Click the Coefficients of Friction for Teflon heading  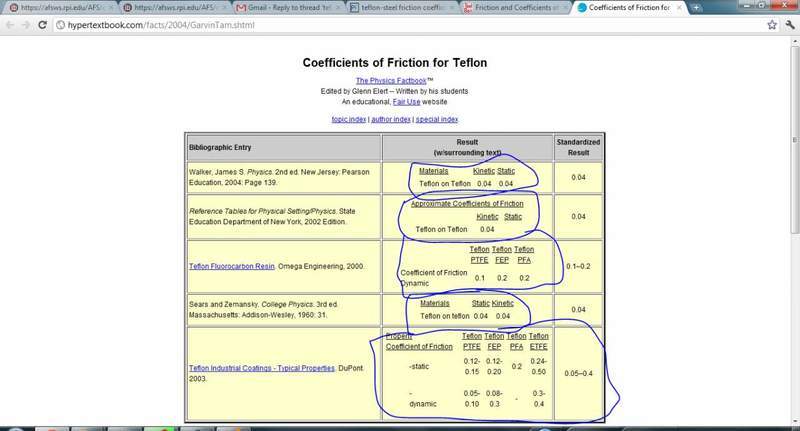coord(395,63)
